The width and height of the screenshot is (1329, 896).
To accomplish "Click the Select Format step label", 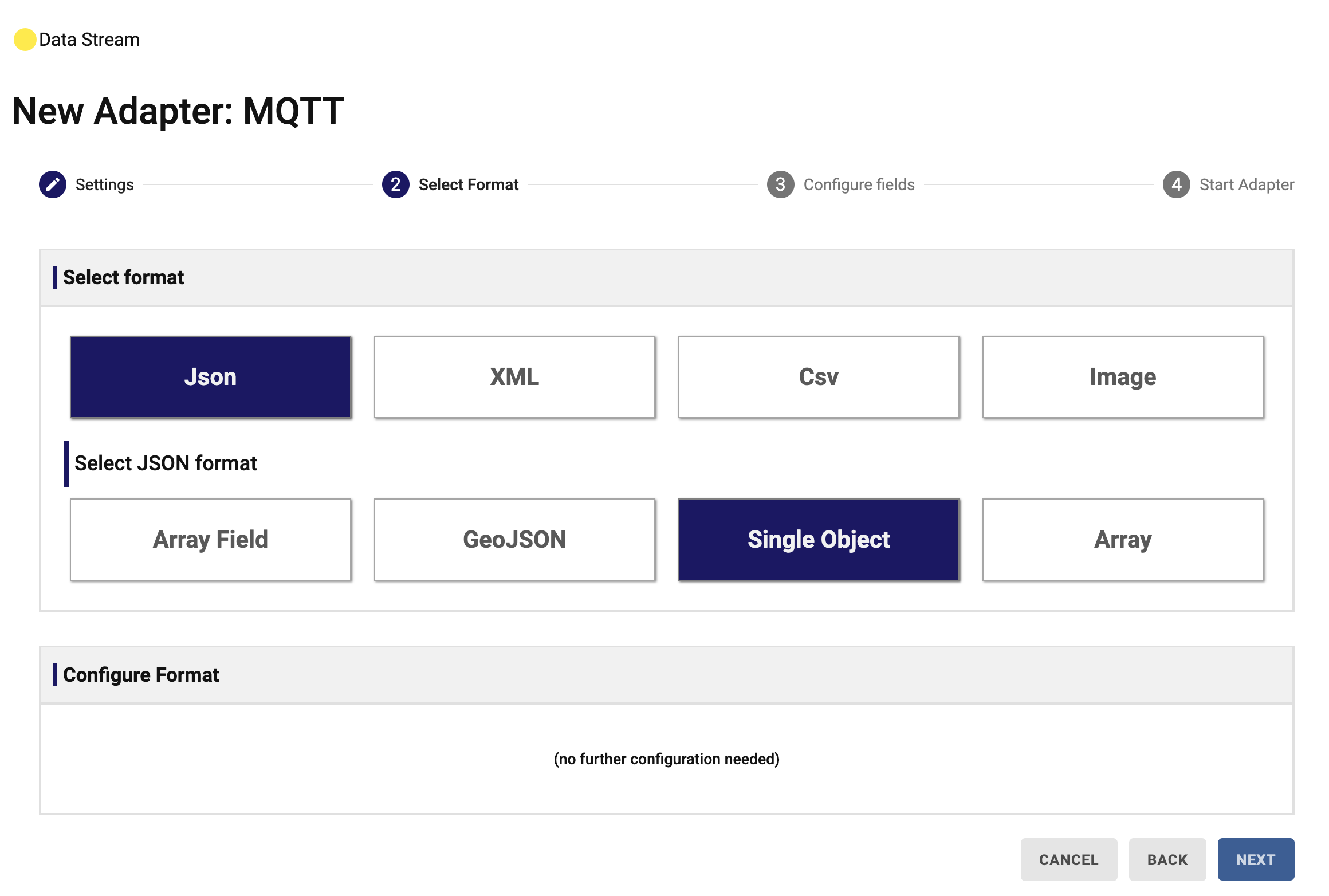I will point(468,184).
